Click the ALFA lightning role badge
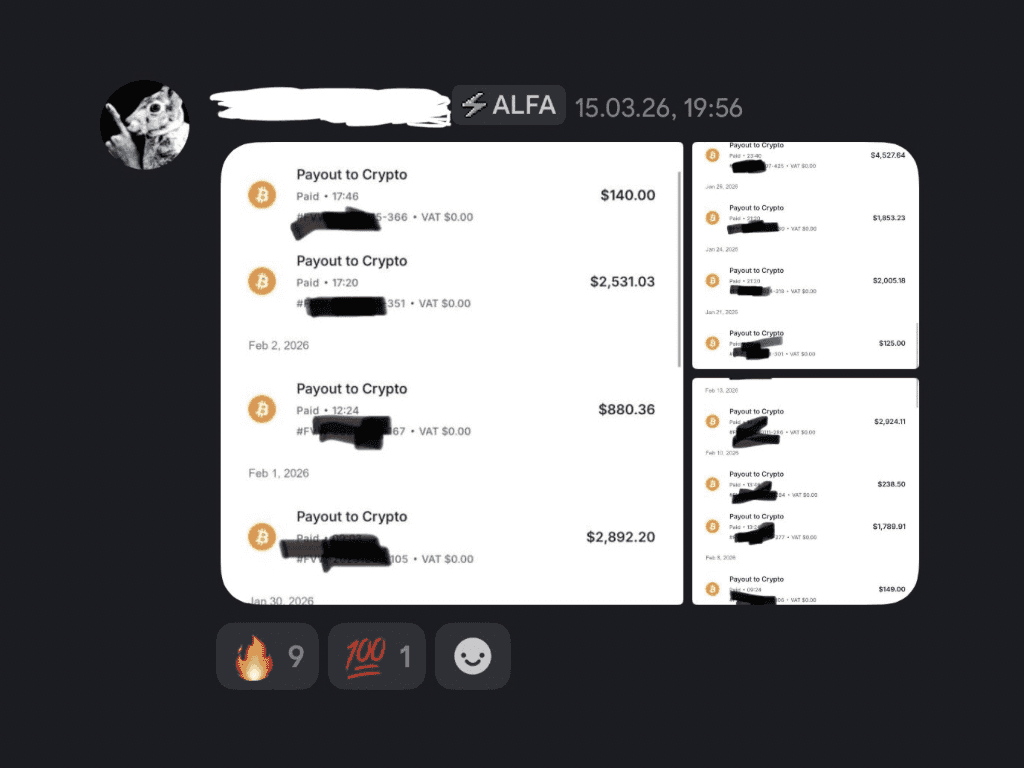This screenshot has width=1024, height=768. pos(509,105)
